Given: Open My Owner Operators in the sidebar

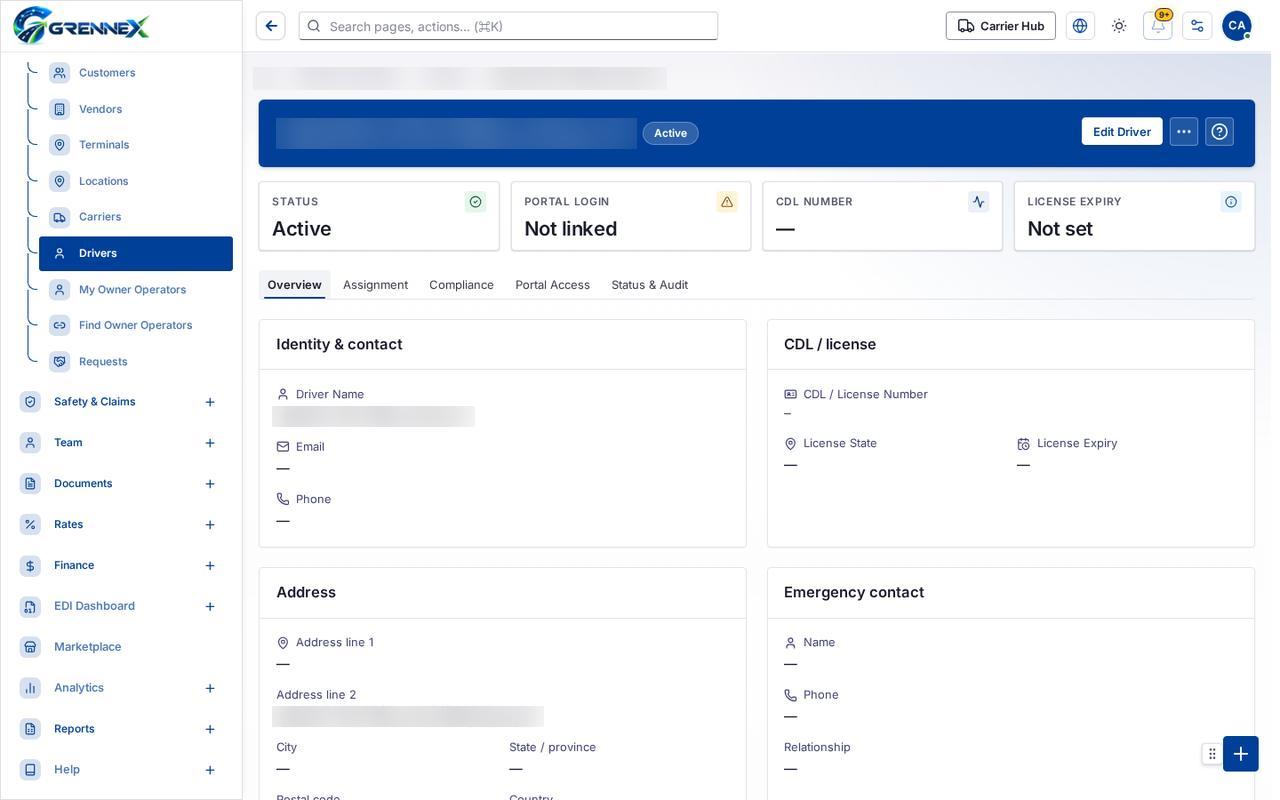Looking at the screenshot, I should pos(136,290).
